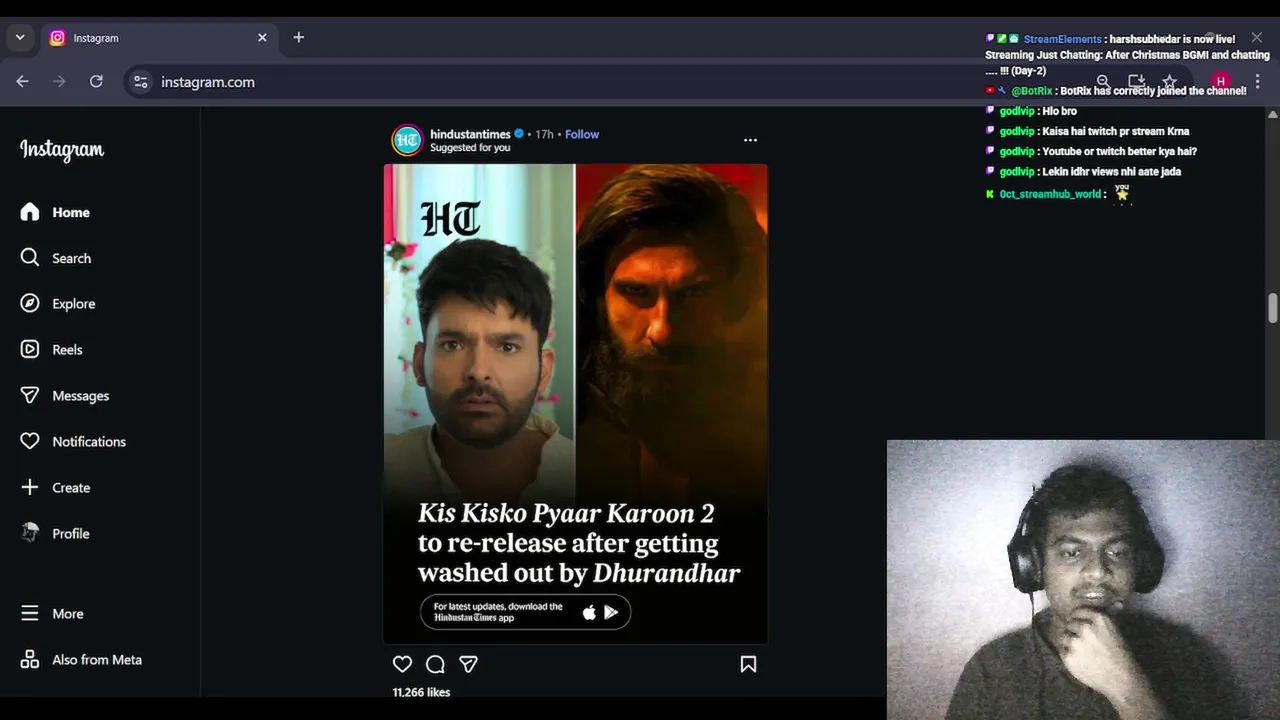Click godlvip message 'Hlo bro'
1280x720 pixels.
(x=1059, y=111)
